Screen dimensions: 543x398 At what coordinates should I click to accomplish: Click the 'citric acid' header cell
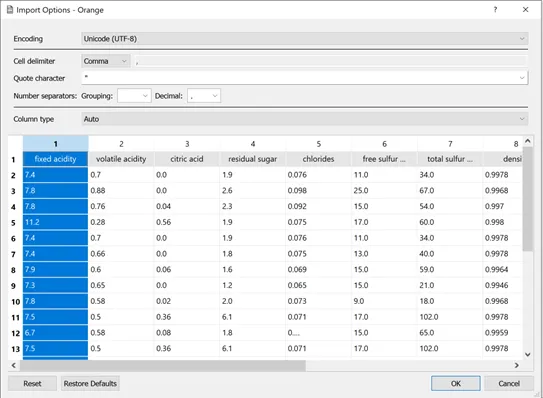click(x=187, y=159)
